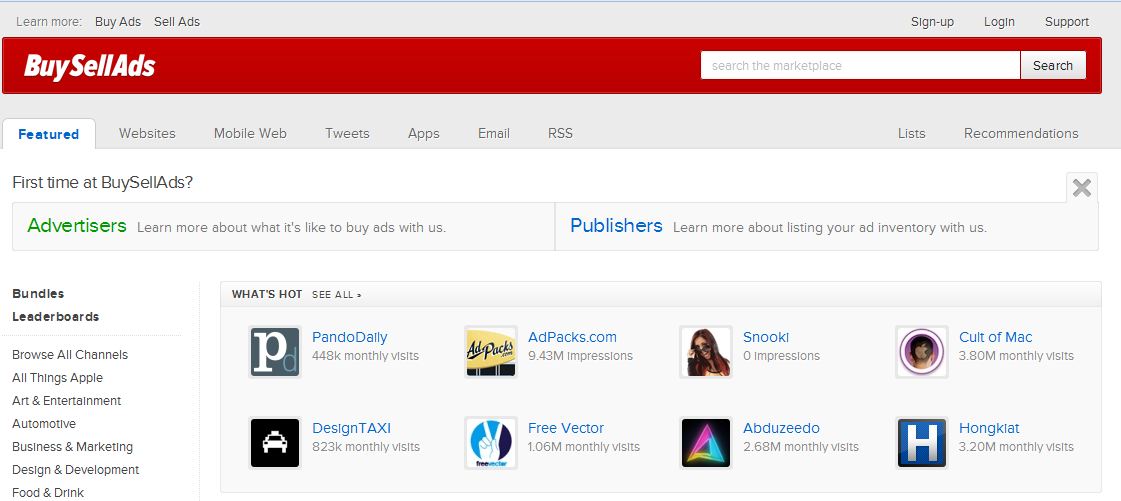
Task: Click the DesignTAXI taxi icon
Action: (275, 443)
